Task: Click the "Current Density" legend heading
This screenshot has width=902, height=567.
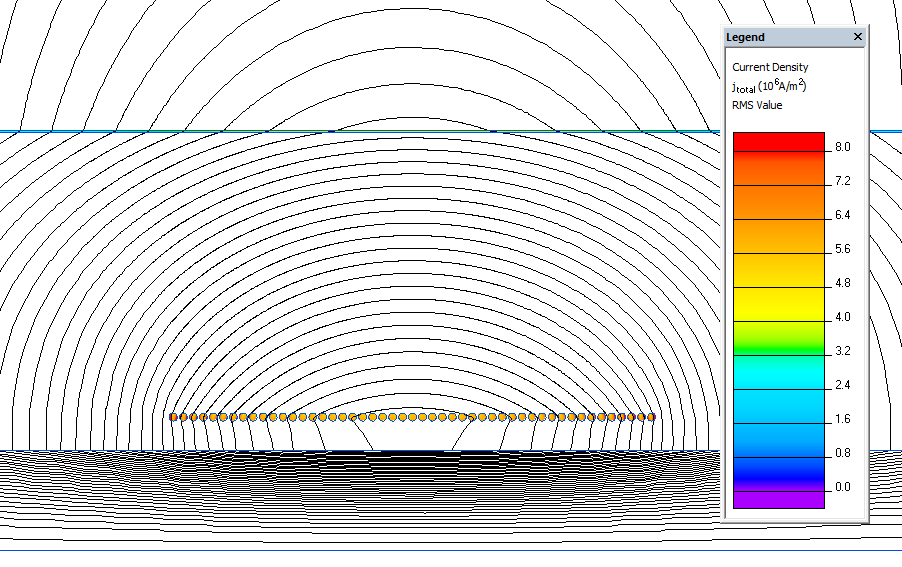Action: coord(770,67)
